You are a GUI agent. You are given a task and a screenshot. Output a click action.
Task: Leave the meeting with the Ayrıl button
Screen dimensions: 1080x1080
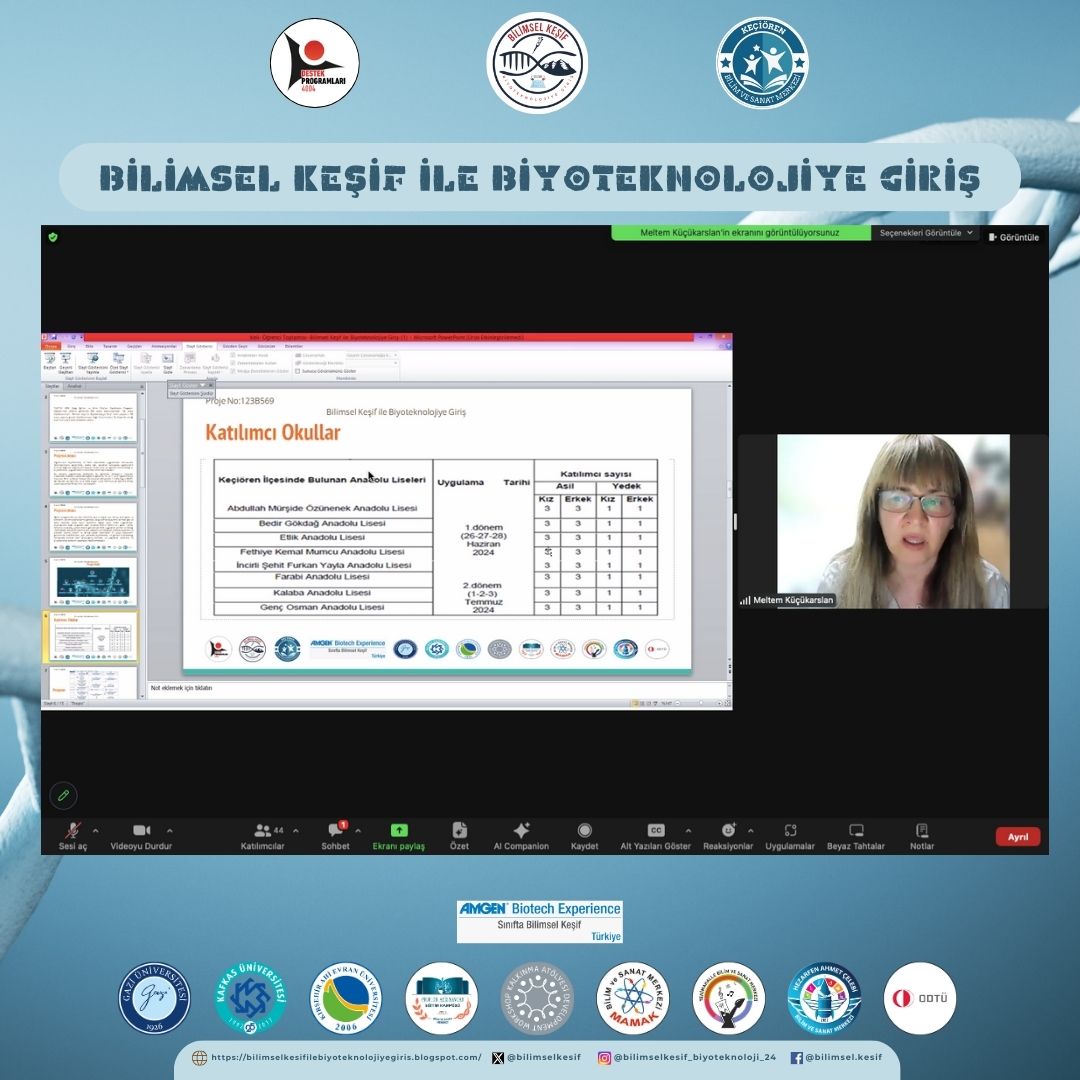[1018, 836]
